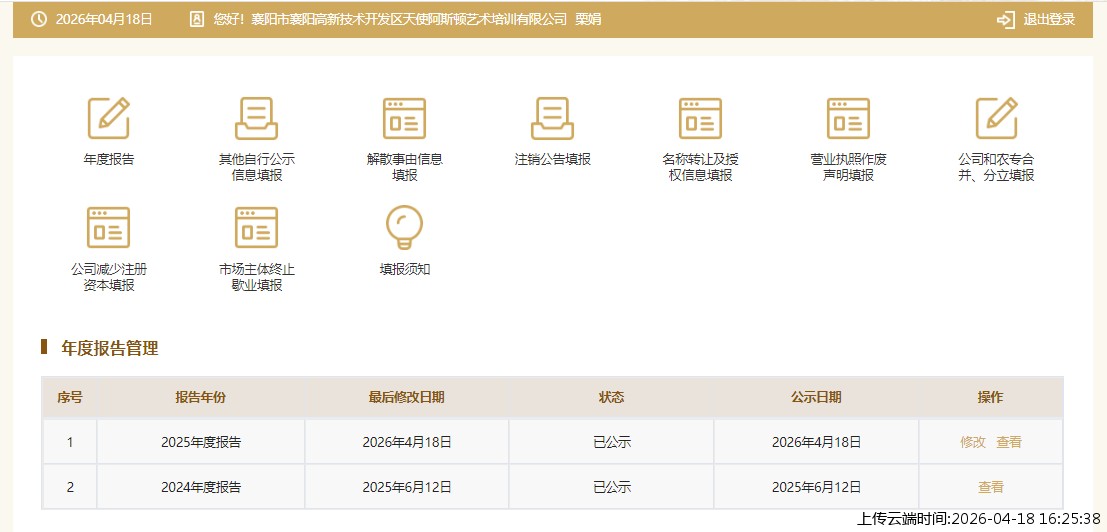Click the 解散事由信息填报 icon
This screenshot has width=1107, height=532.
tap(404, 119)
